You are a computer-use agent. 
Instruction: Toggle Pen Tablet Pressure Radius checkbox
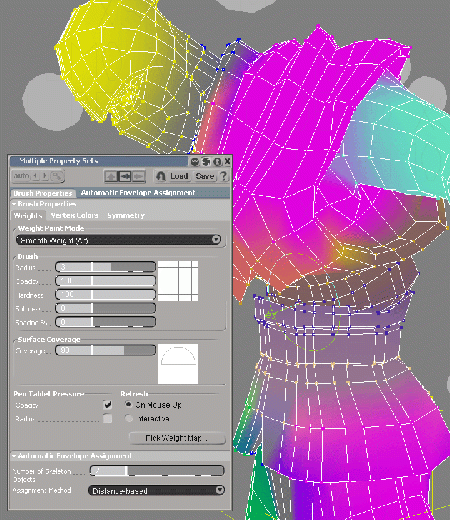tap(107, 419)
